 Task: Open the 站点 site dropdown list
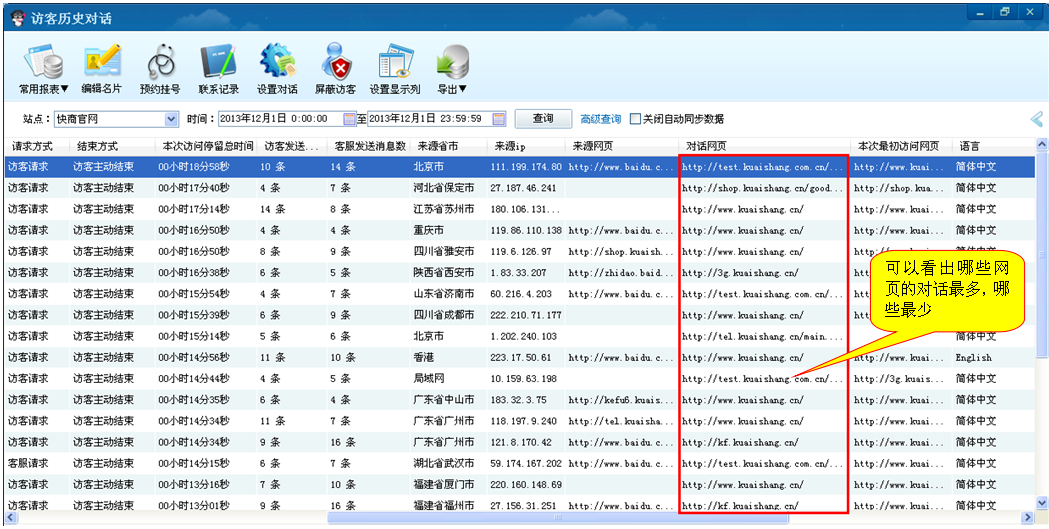[171, 119]
